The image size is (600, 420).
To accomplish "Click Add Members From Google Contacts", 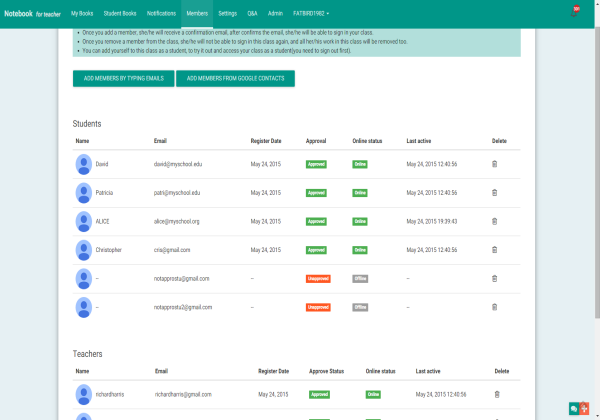I will point(235,78).
